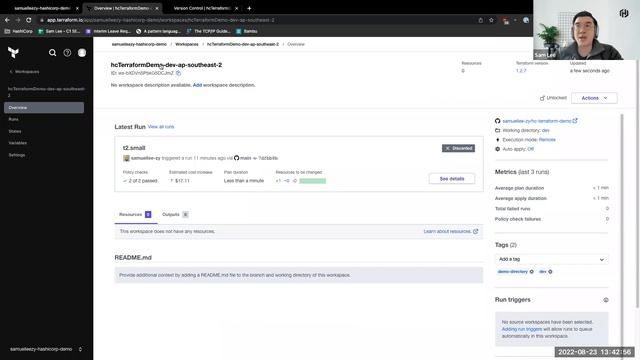
Task: Open the Actions dropdown
Action: pos(594,98)
